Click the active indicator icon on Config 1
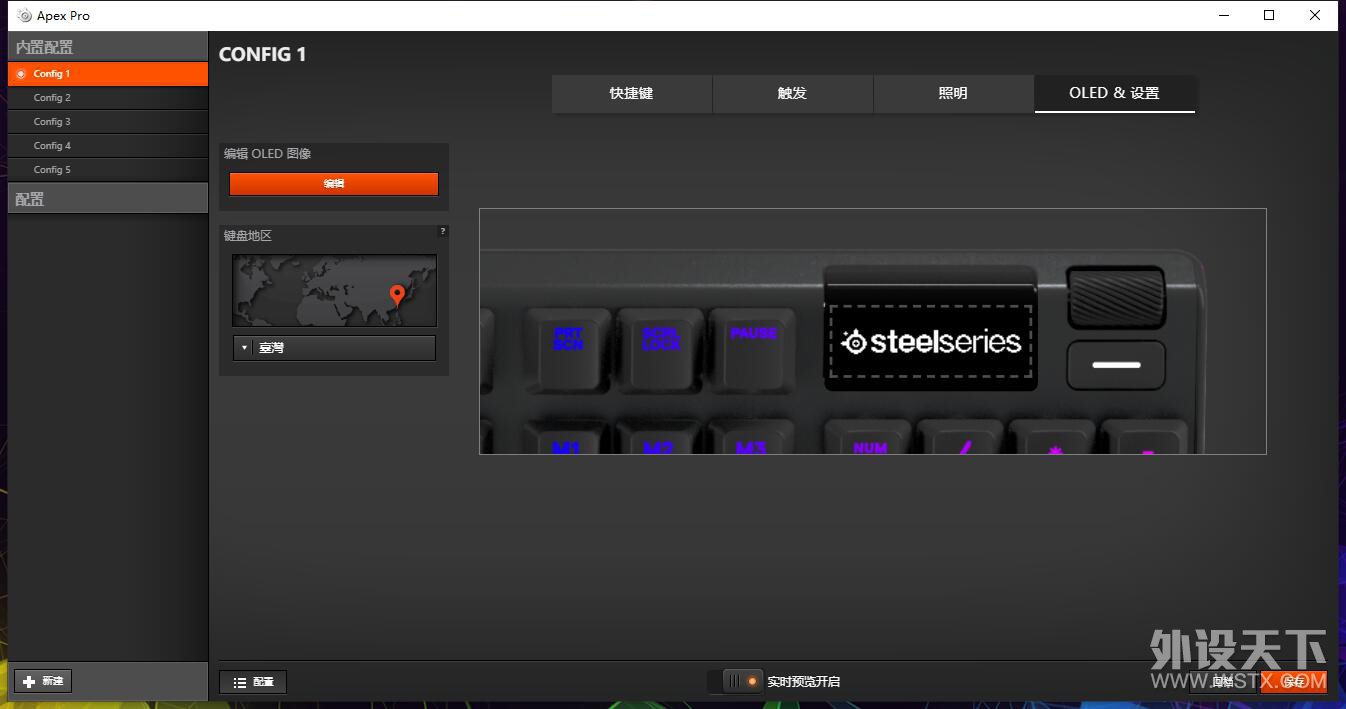This screenshot has height=709, width=1346. click(21, 74)
